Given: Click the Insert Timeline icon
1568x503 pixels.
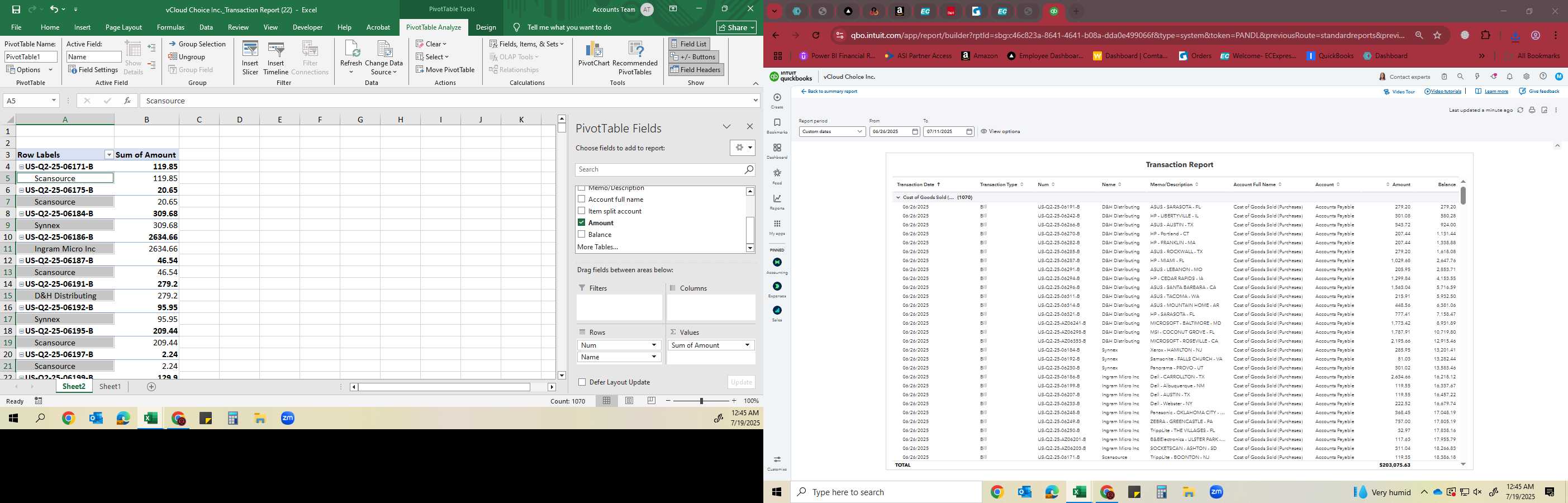Looking at the screenshot, I should (x=275, y=58).
